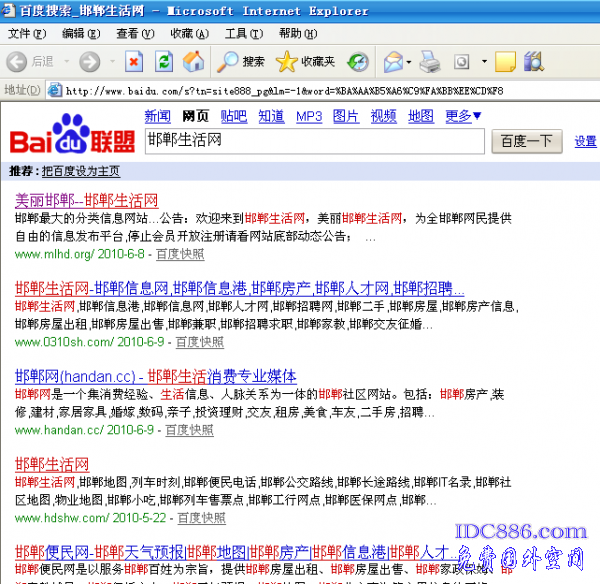
Task: Click the Stop loading icon
Action: point(134,62)
